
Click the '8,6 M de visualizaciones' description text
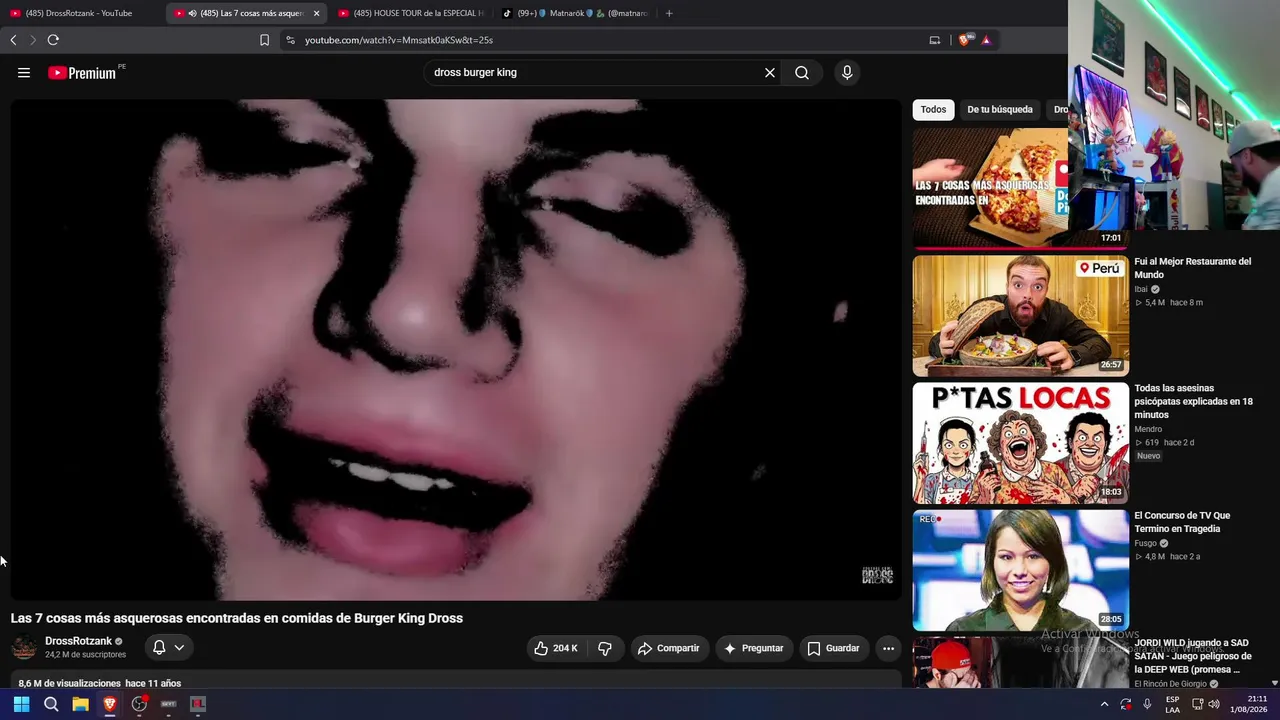[x=68, y=683]
